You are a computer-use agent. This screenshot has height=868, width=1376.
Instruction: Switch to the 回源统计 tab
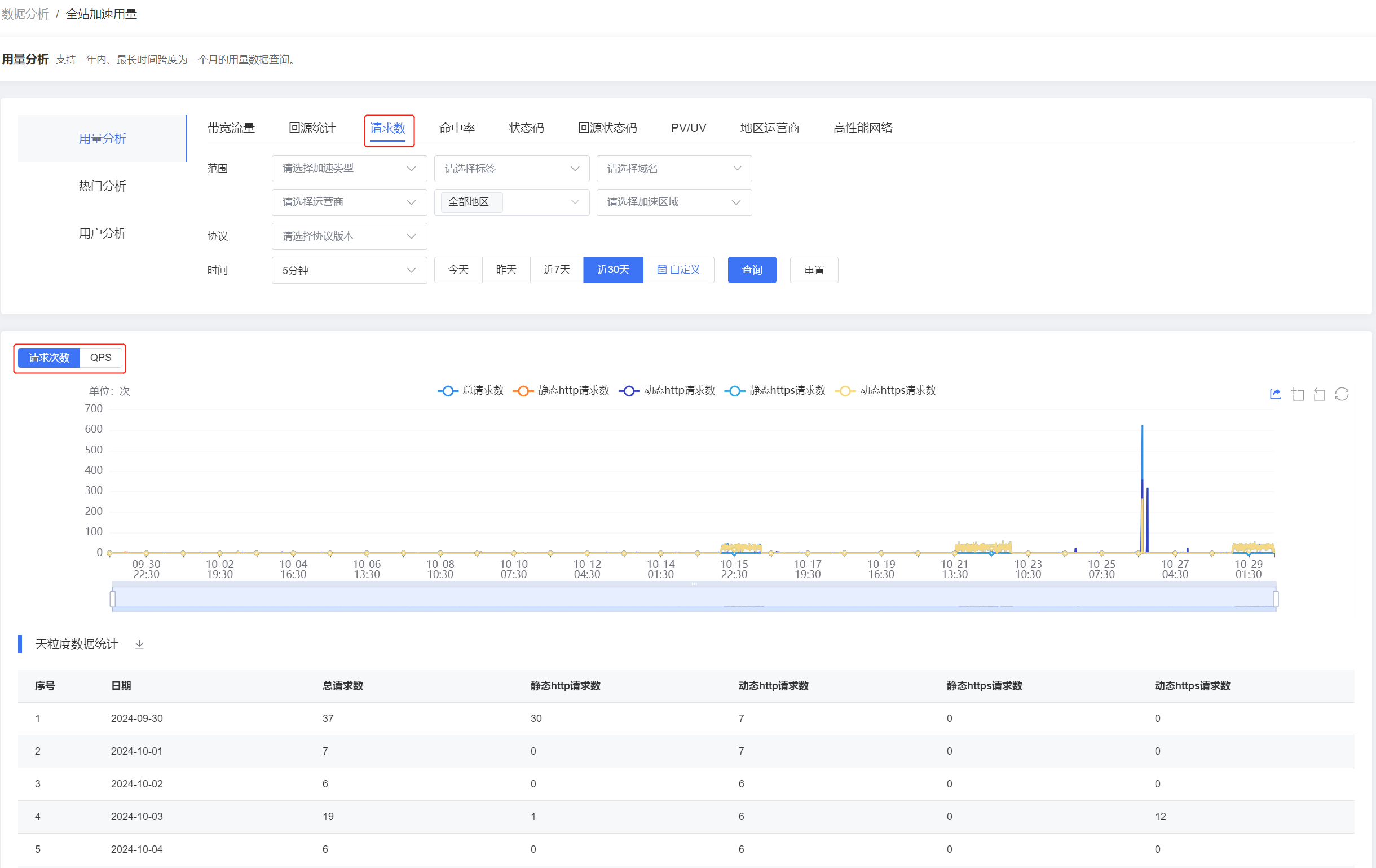[312, 128]
